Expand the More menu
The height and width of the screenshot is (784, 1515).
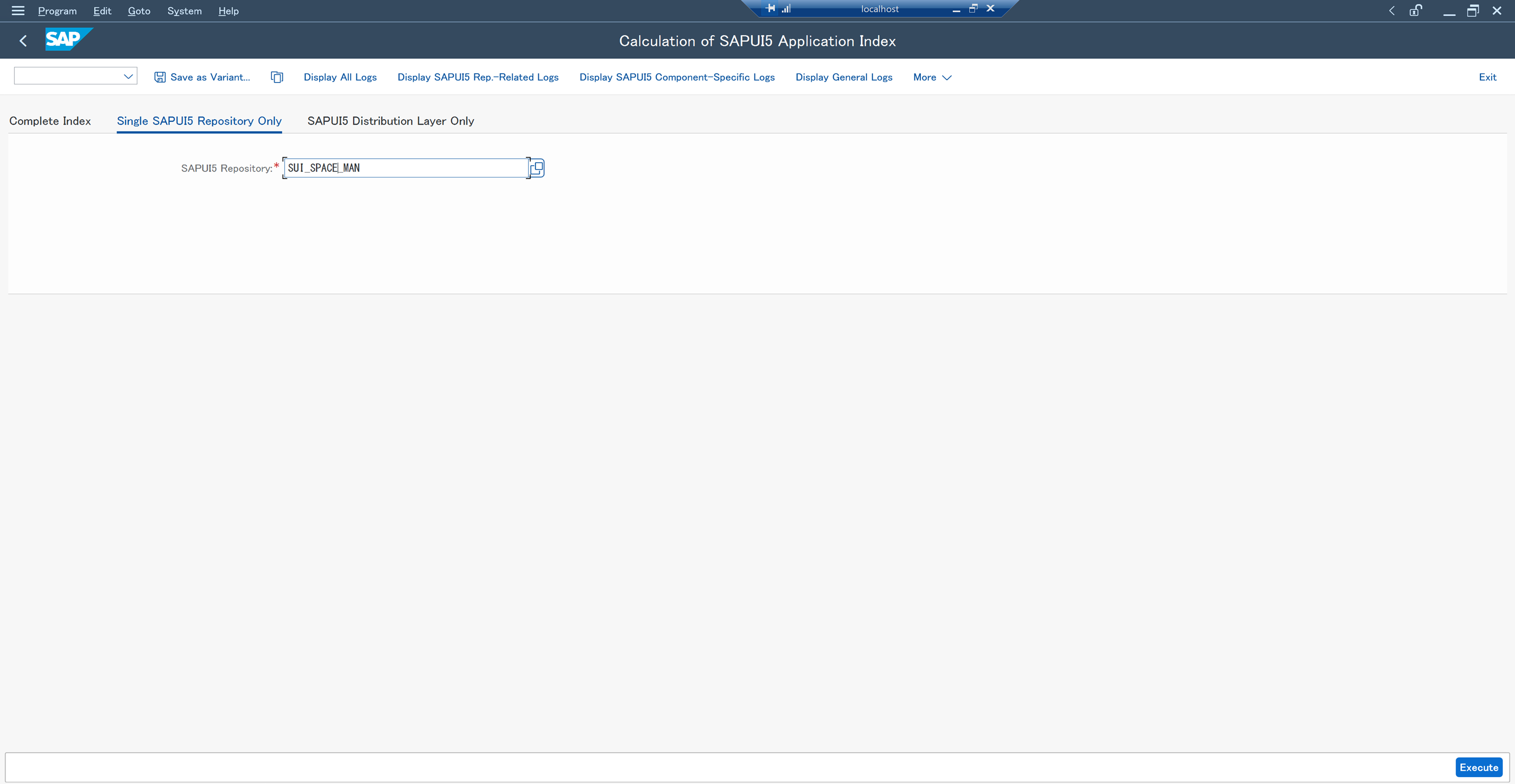(x=931, y=77)
